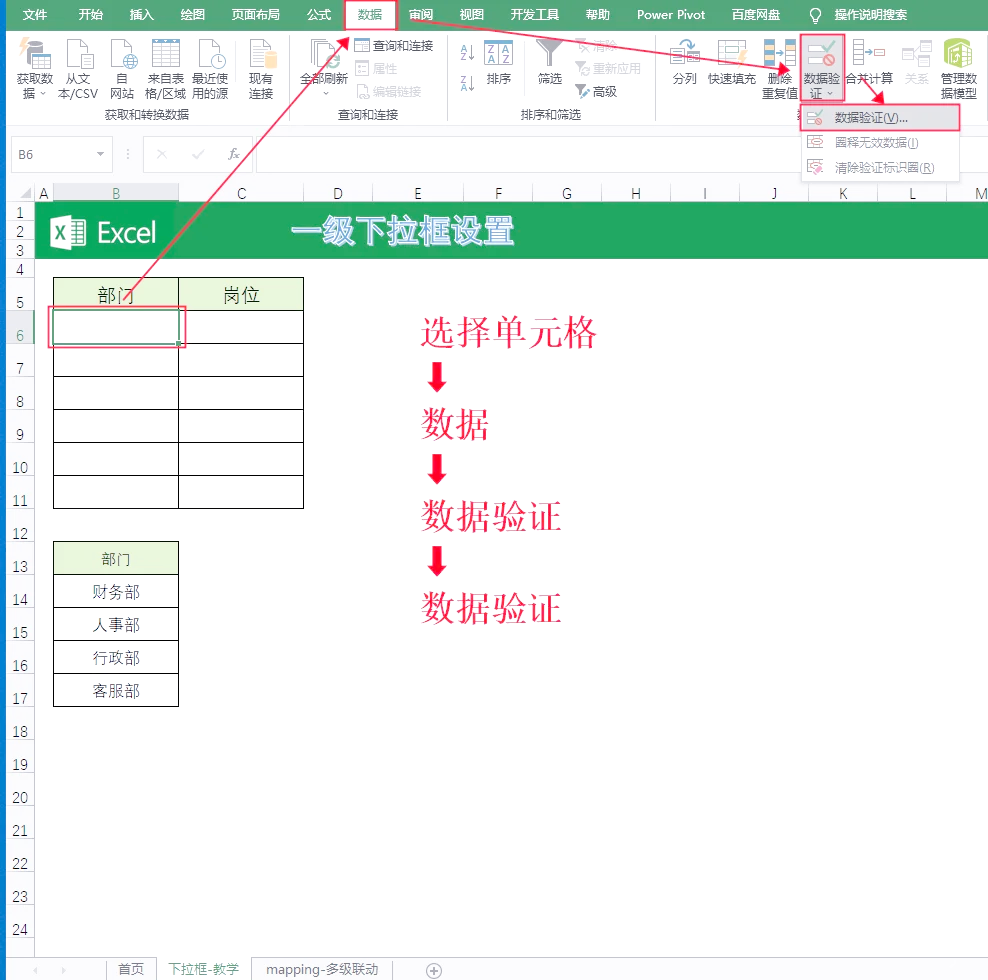Click the 删除重复值 icon
The image size is (988, 980).
pos(779,54)
